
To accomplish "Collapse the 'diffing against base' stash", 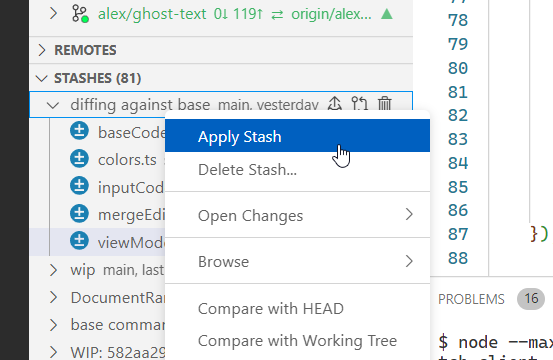I will [53, 105].
